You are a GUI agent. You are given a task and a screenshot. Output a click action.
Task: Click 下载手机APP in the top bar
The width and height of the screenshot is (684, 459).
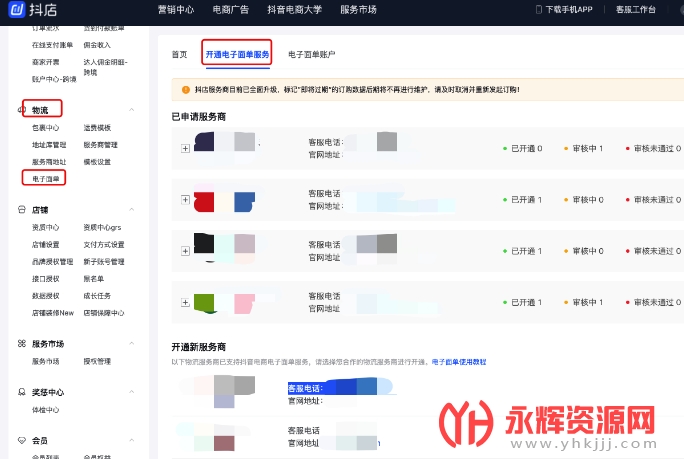point(569,9)
